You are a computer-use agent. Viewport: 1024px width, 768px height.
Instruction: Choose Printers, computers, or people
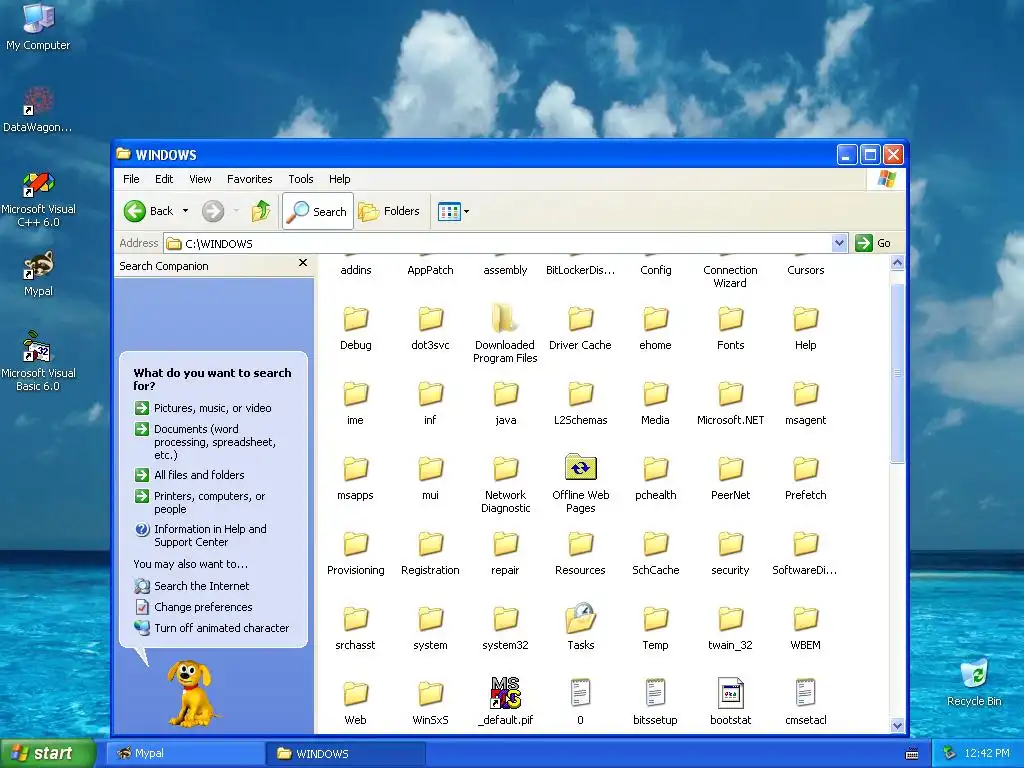[x=200, y=502]
